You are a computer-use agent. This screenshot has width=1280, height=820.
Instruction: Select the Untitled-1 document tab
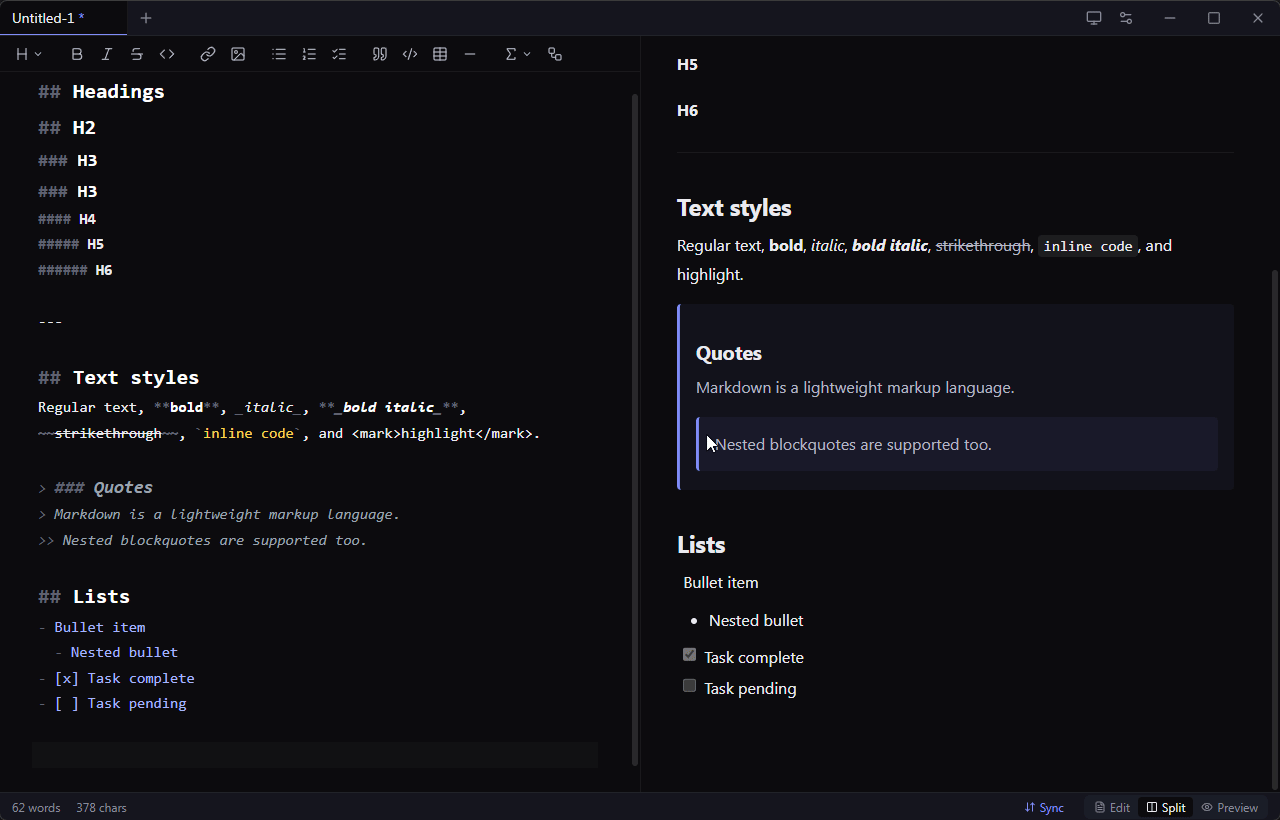[63, 18]
